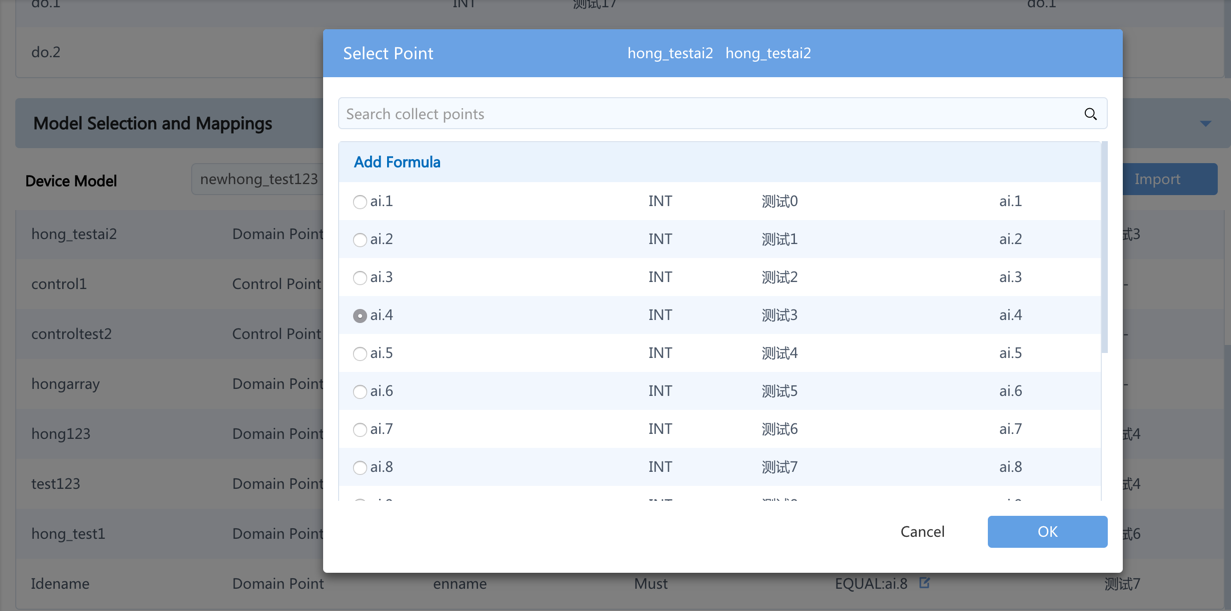
Task: Cancel the Select Point dialog
Action: click(x=922, y=532)
